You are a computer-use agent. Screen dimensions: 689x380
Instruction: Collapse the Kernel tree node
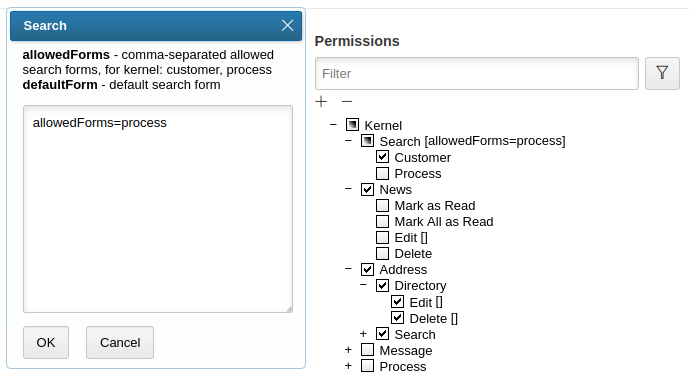click(334, 125)
